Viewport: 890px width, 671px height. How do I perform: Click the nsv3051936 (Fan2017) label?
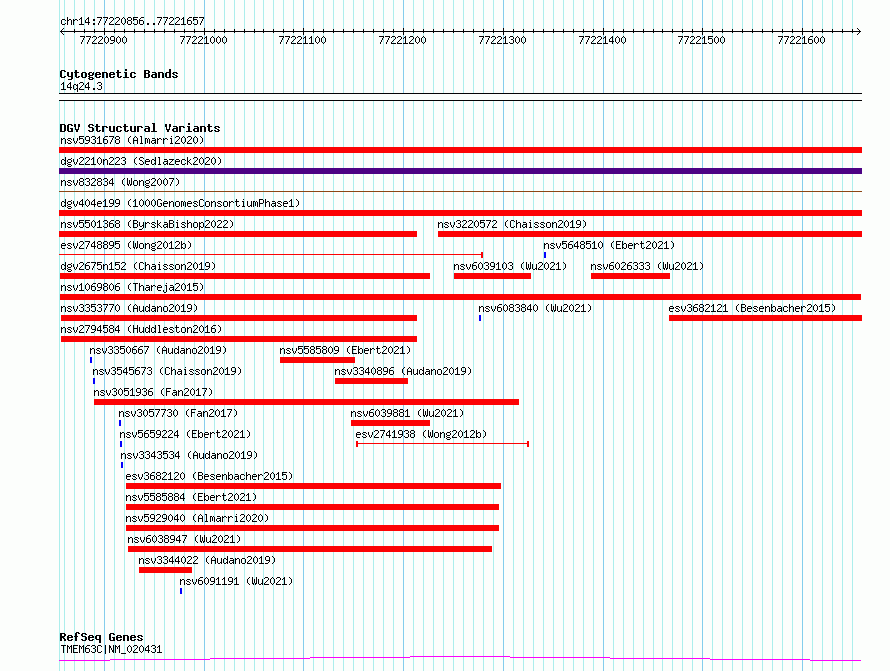point(153,392)
